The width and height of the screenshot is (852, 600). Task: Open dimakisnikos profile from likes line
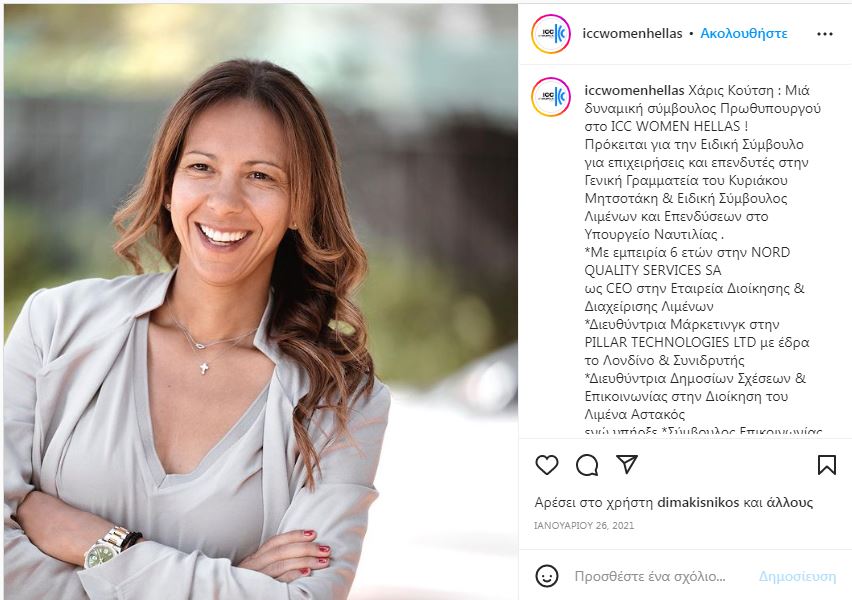698,502
